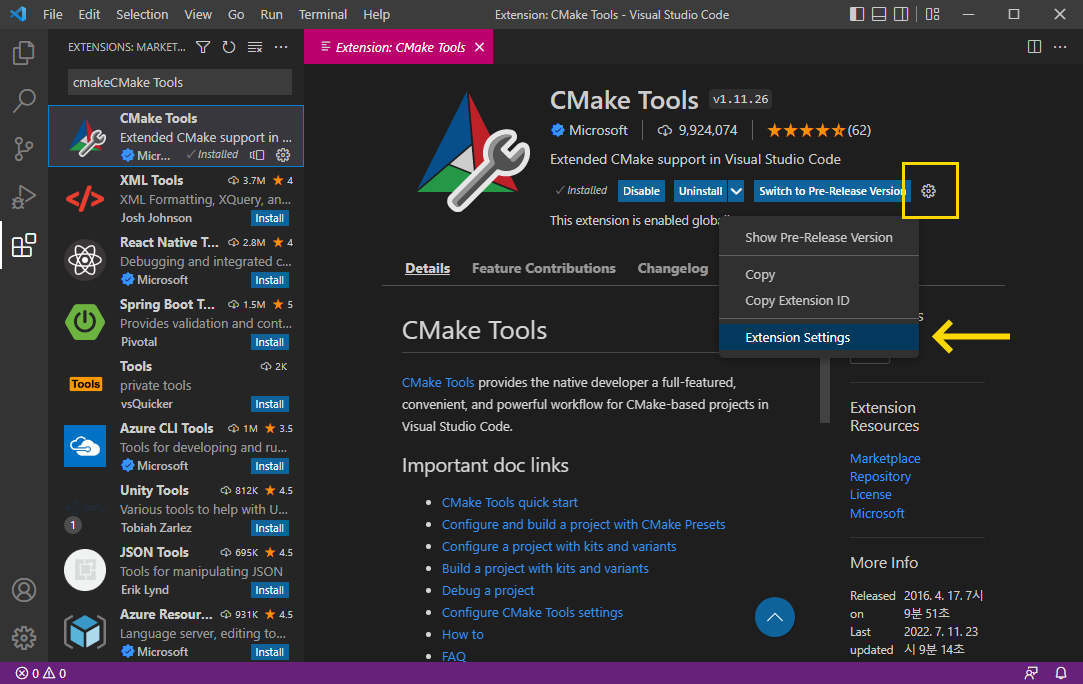
Task: Install the Spring Boot Tools extension
Action: 269,343
